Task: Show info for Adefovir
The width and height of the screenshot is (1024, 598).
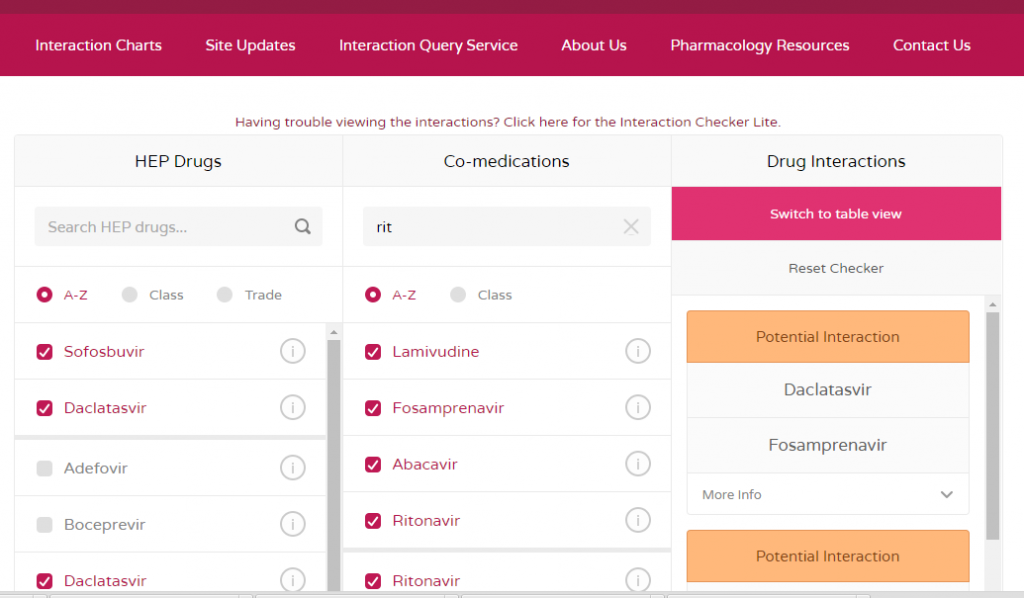Action: tap(292, 468)
